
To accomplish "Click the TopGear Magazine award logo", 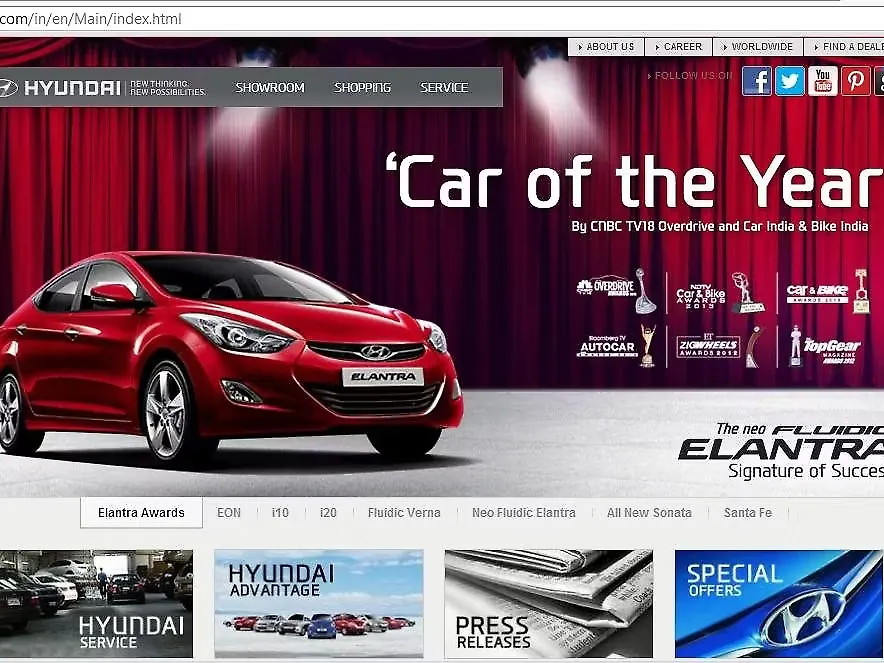I will pos(825,346).
